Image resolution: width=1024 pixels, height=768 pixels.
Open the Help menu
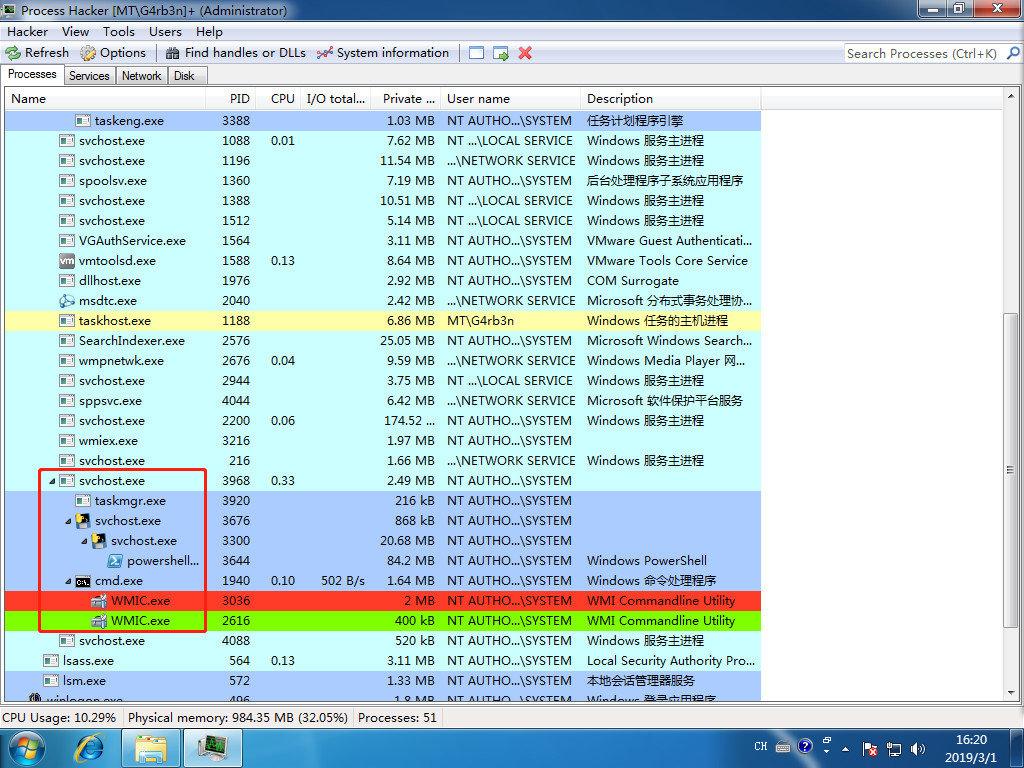[x=209, y=31]
